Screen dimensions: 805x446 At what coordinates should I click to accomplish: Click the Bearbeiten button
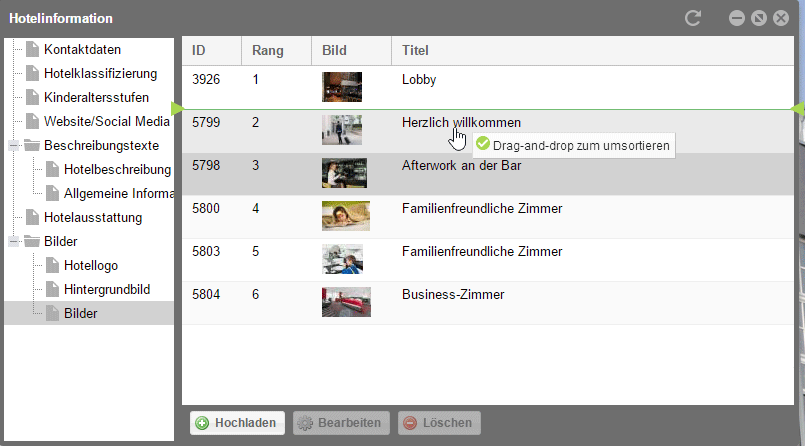point(341,423)
